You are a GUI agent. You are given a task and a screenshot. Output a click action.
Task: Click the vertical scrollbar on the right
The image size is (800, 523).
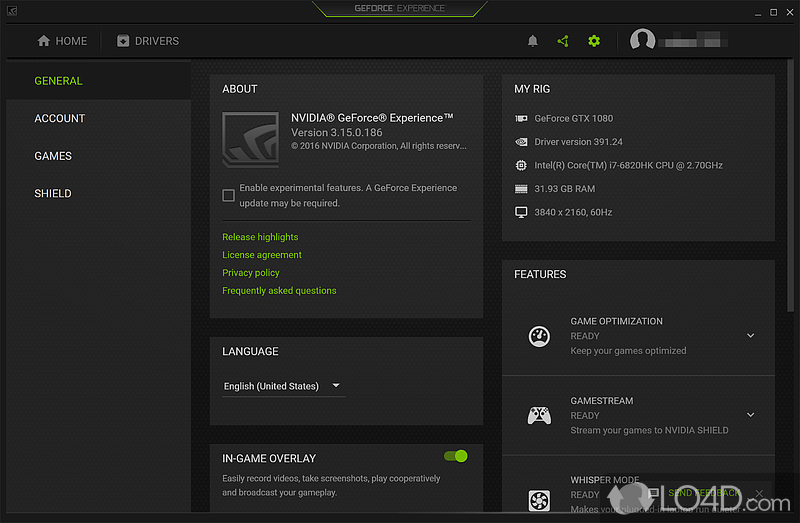click(x=790, y=184)
